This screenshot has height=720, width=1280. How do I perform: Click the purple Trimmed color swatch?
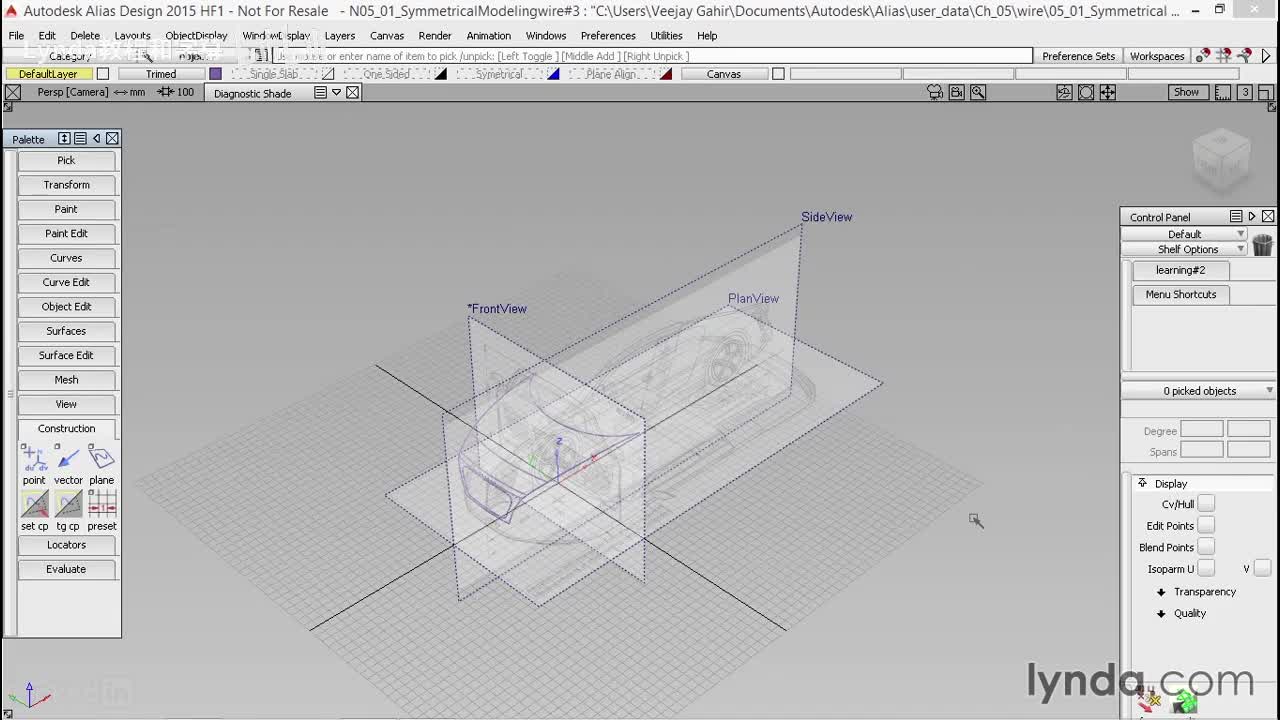[x=215, y=74]
